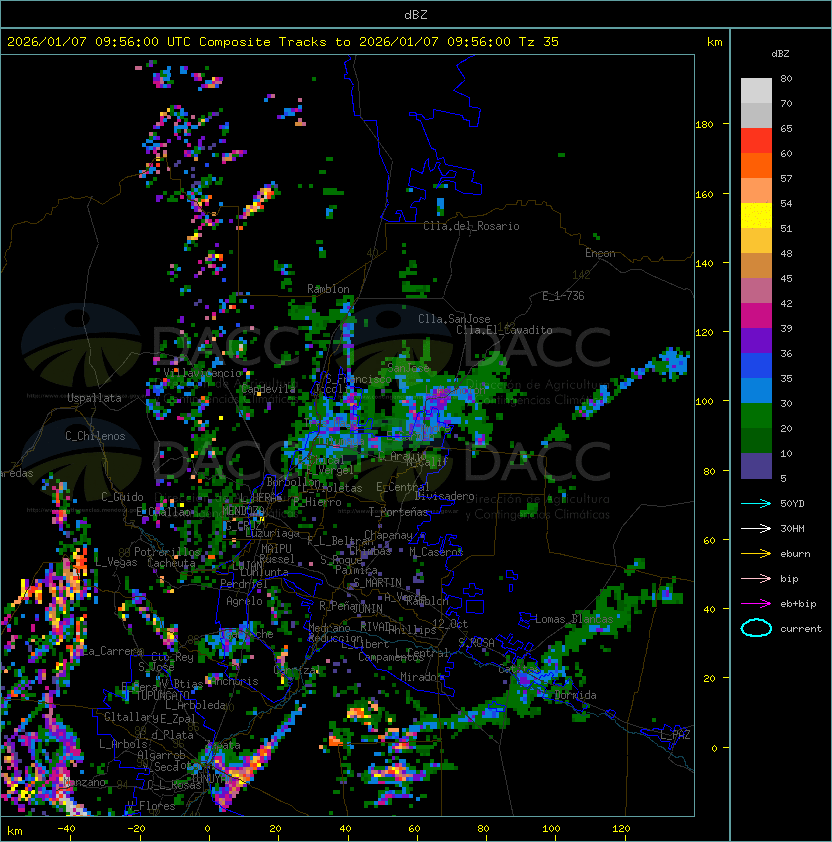Click the yellow eburn arrow in legend
This screenshot has height=842, width=832.
pyautogui.click(x=756, y=554)
